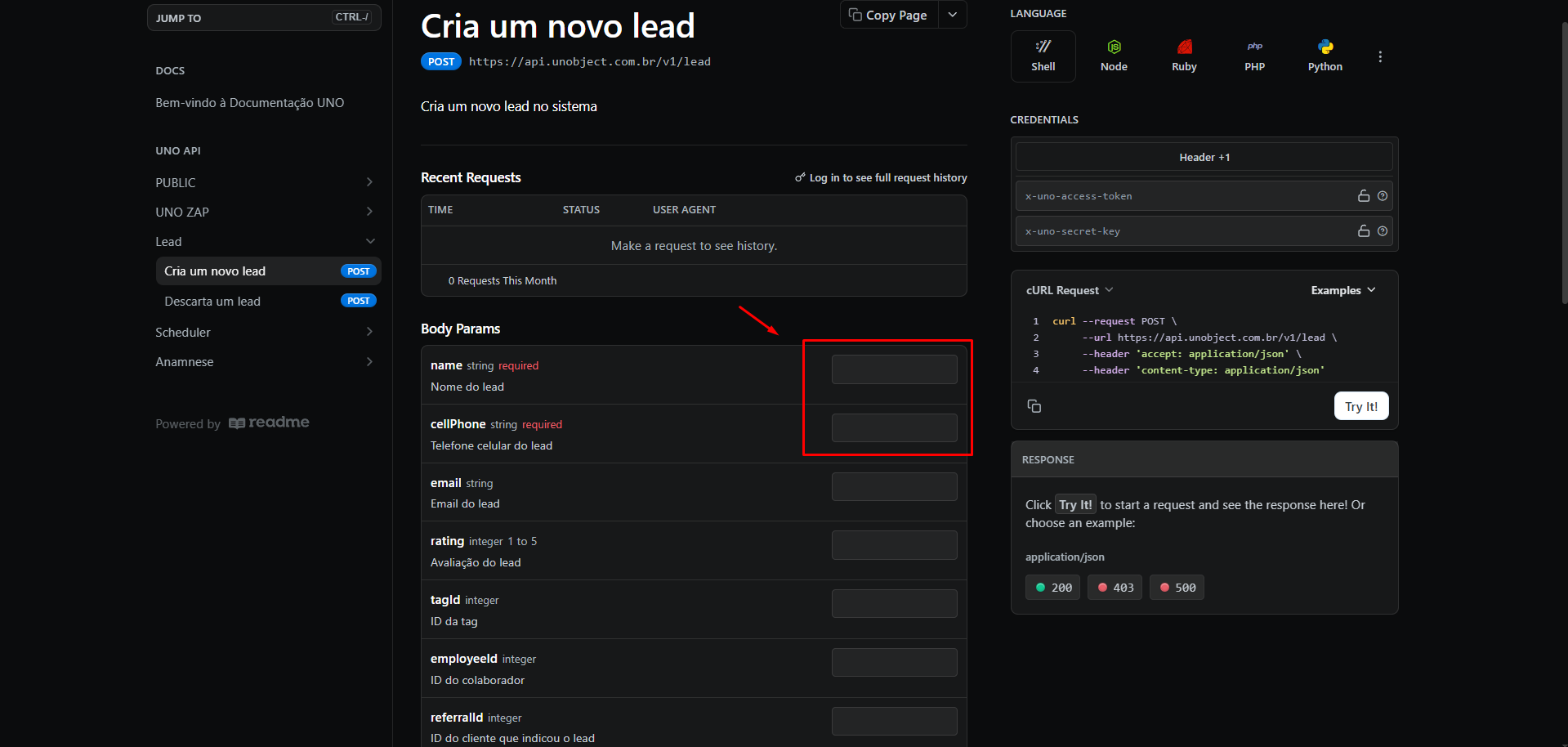Click the inline Try It! text in Response
The height and width of the screenshot is (747, 1568).
(1075, 505)
